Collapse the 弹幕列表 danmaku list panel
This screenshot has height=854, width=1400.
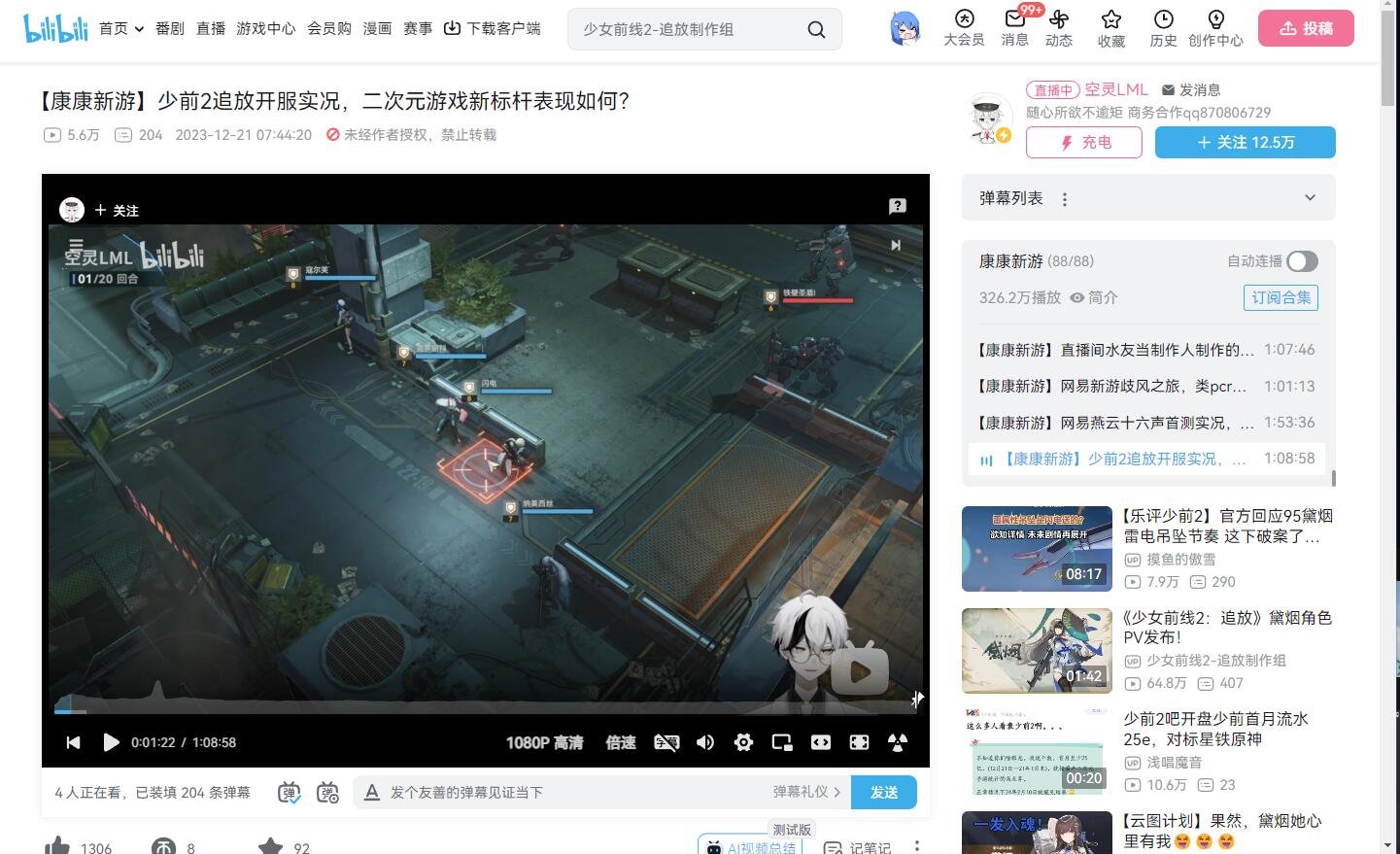(1310, 197)
